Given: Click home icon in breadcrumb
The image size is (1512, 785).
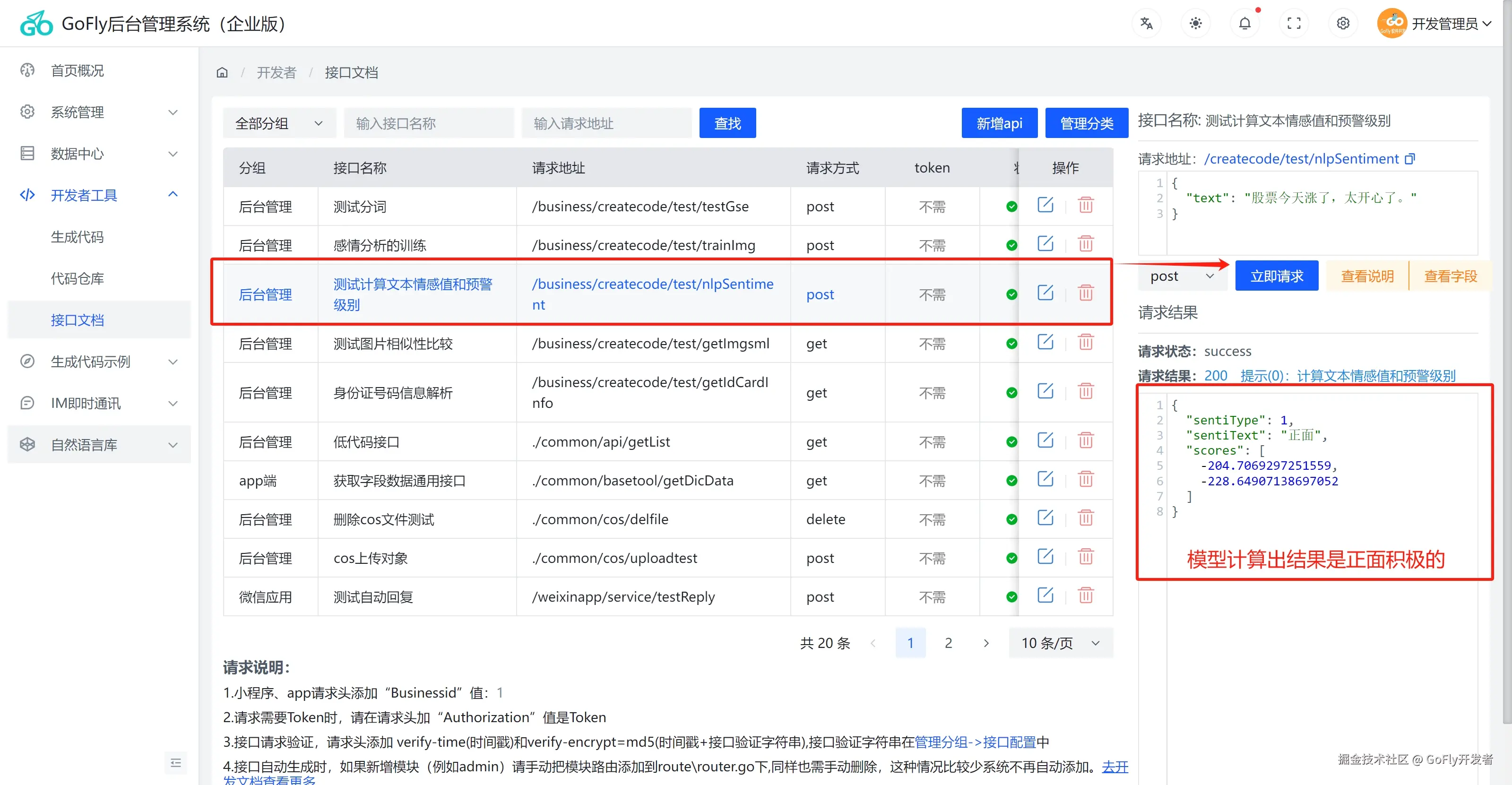Looking at the screenshot, I should [x=222, y=72].
